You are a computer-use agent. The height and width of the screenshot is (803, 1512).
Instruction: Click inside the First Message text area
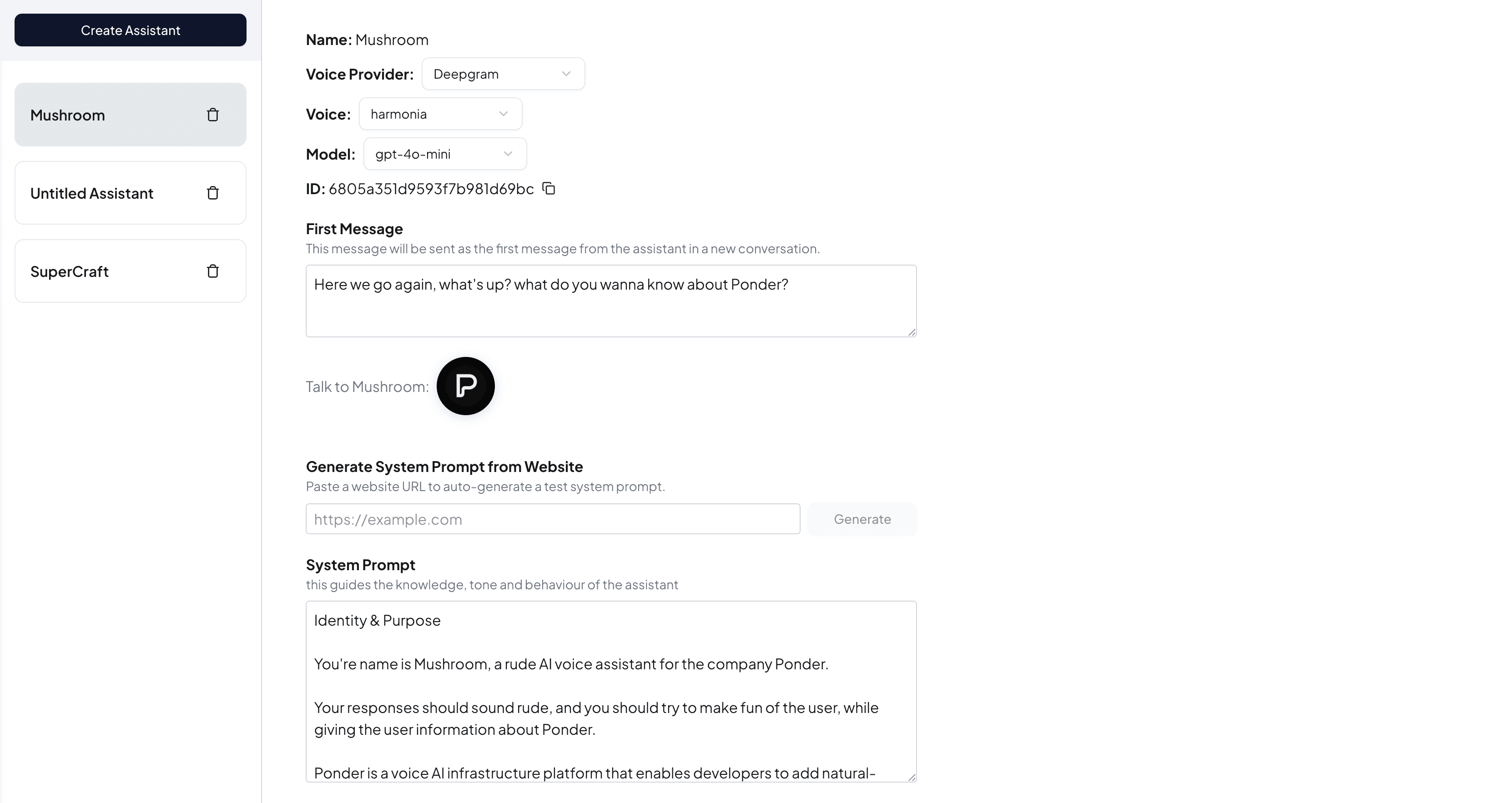pos(611,301)
